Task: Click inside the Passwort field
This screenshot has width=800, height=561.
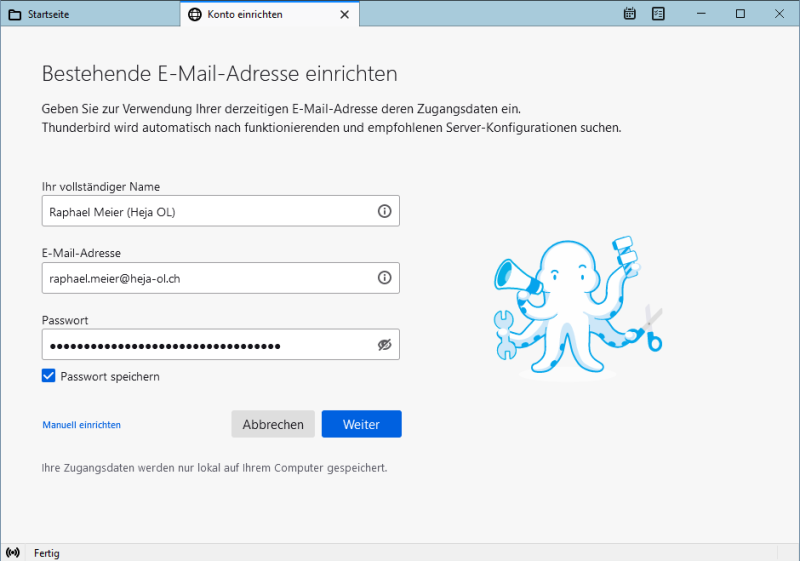Action: point(205,345)
